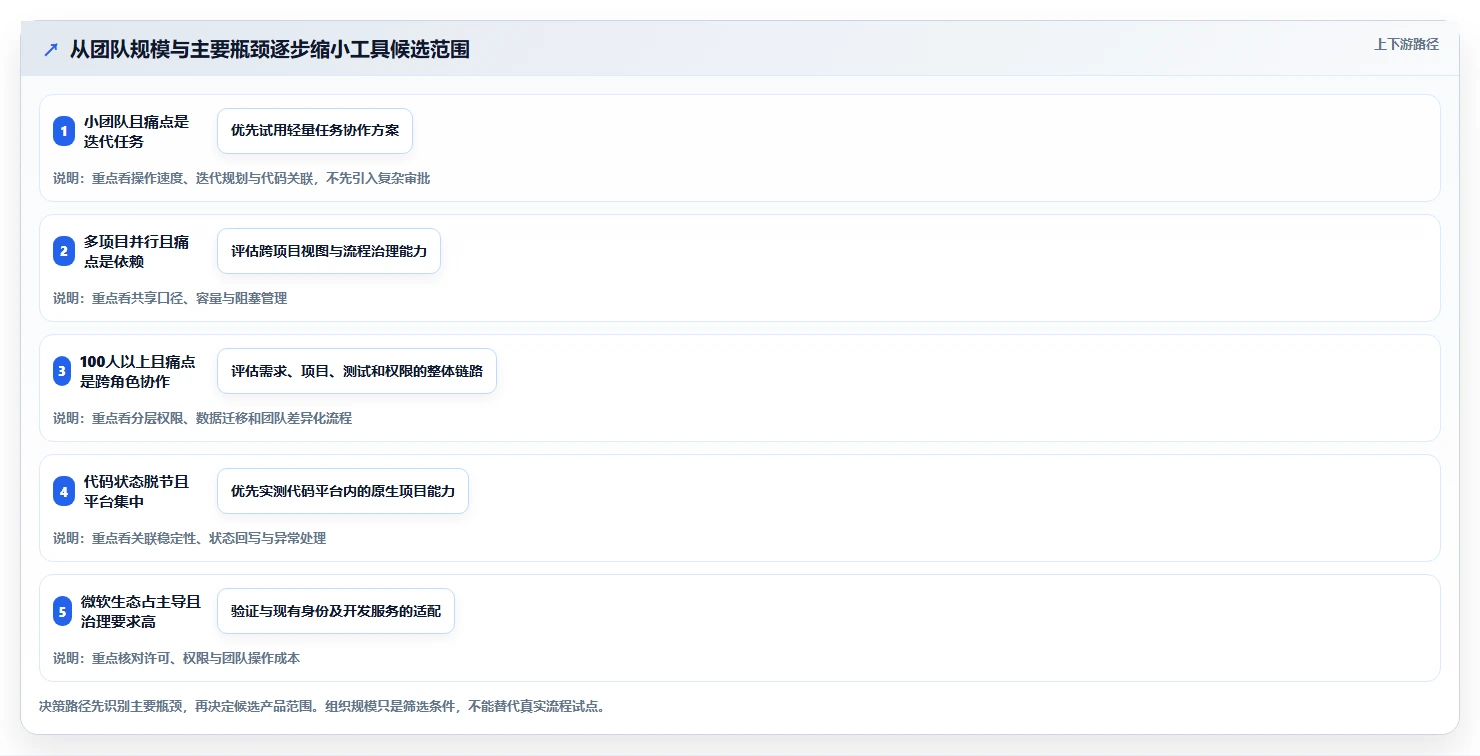
Task: Select 优先试用轻量任务协作方案 box
Action: (315, 131)
